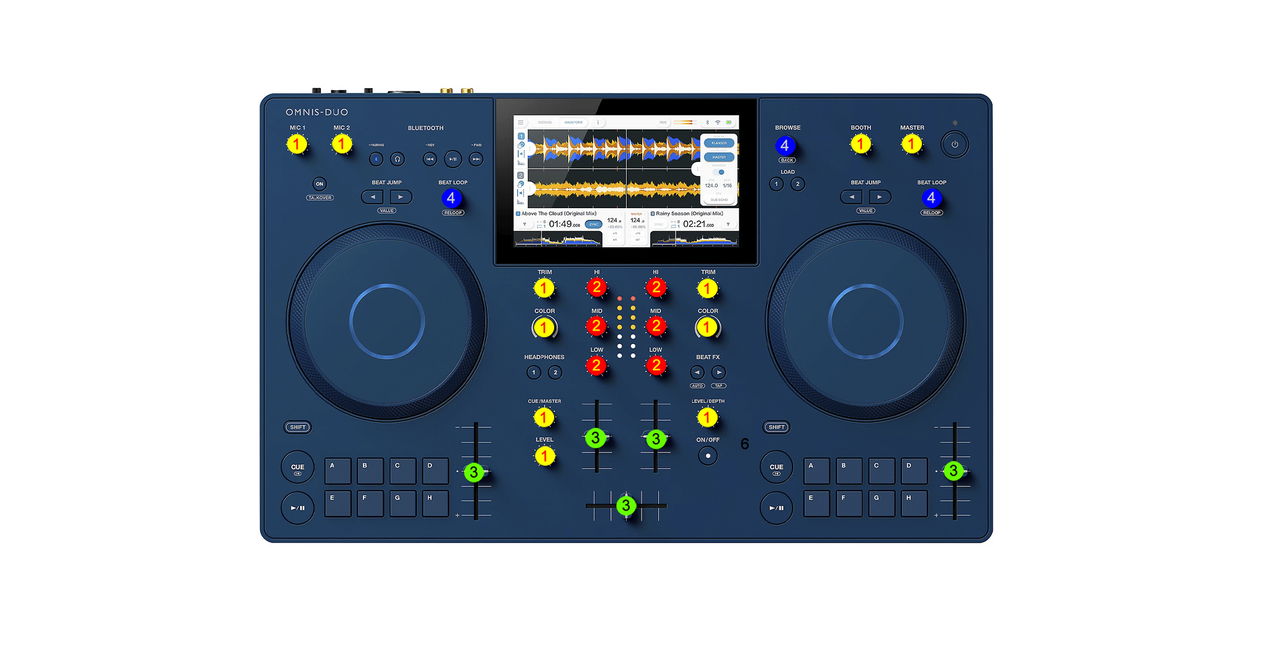The width and height of the screenshot is (1280, 651).
Task: Click the crossfader handle
Action: tap(626, 506)
